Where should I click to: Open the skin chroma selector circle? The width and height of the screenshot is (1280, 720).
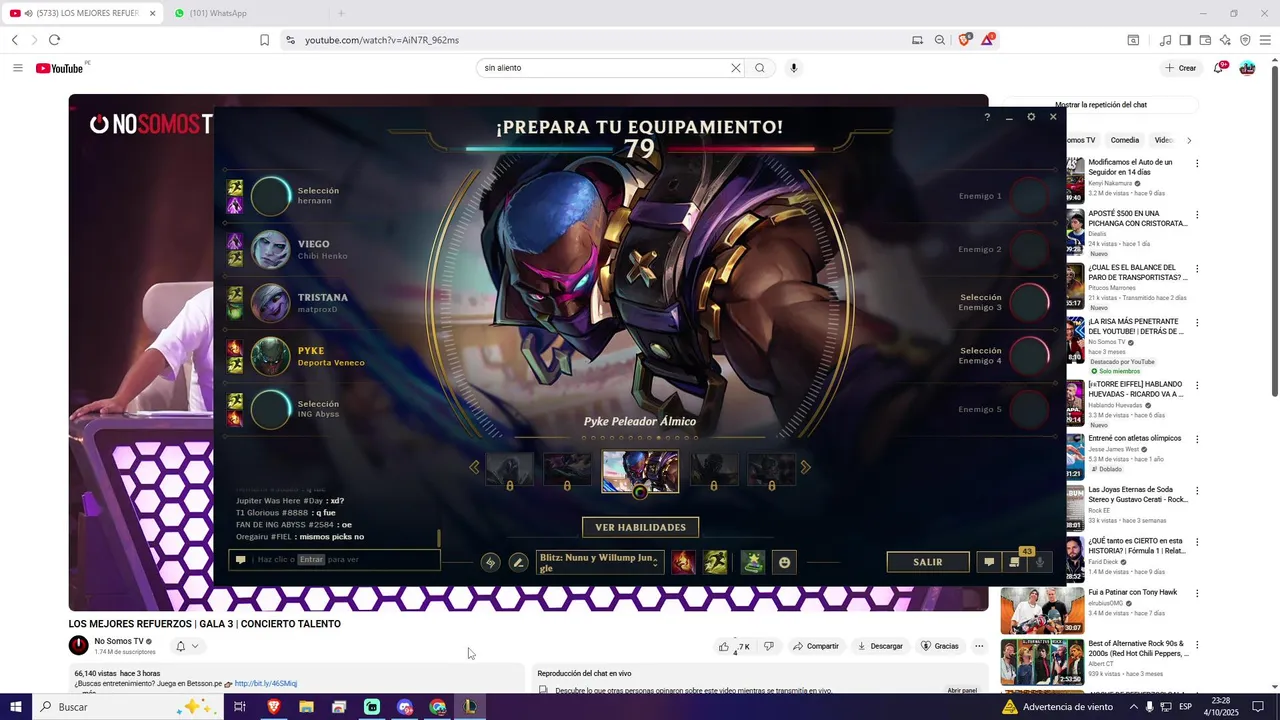tap(640, 492)
